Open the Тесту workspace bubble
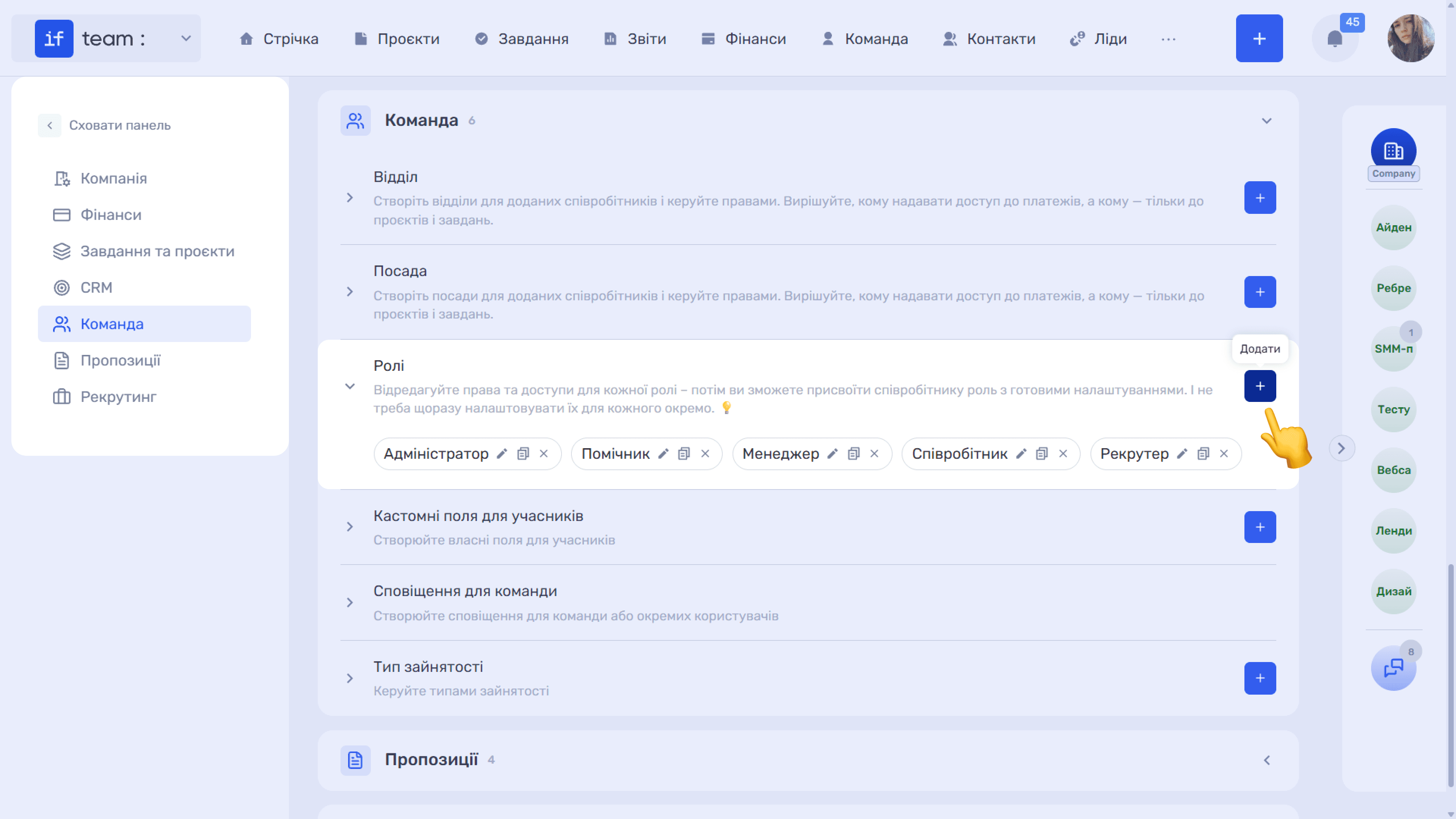Image resolution: width=1456 pixels, height=819 pixels. click(1393, 410)
